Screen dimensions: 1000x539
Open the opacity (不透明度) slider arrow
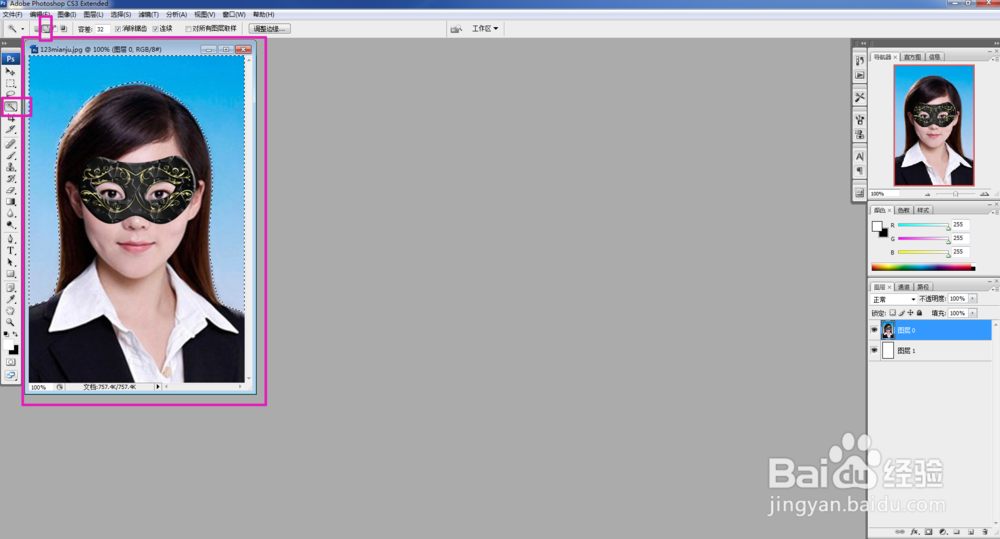tap(973, 299)
